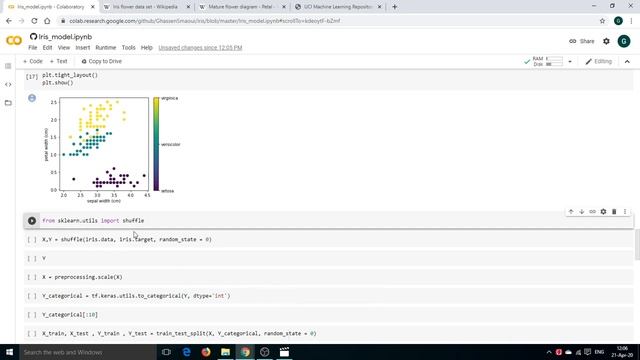Open a new browser tab

(x=394, y=7)
